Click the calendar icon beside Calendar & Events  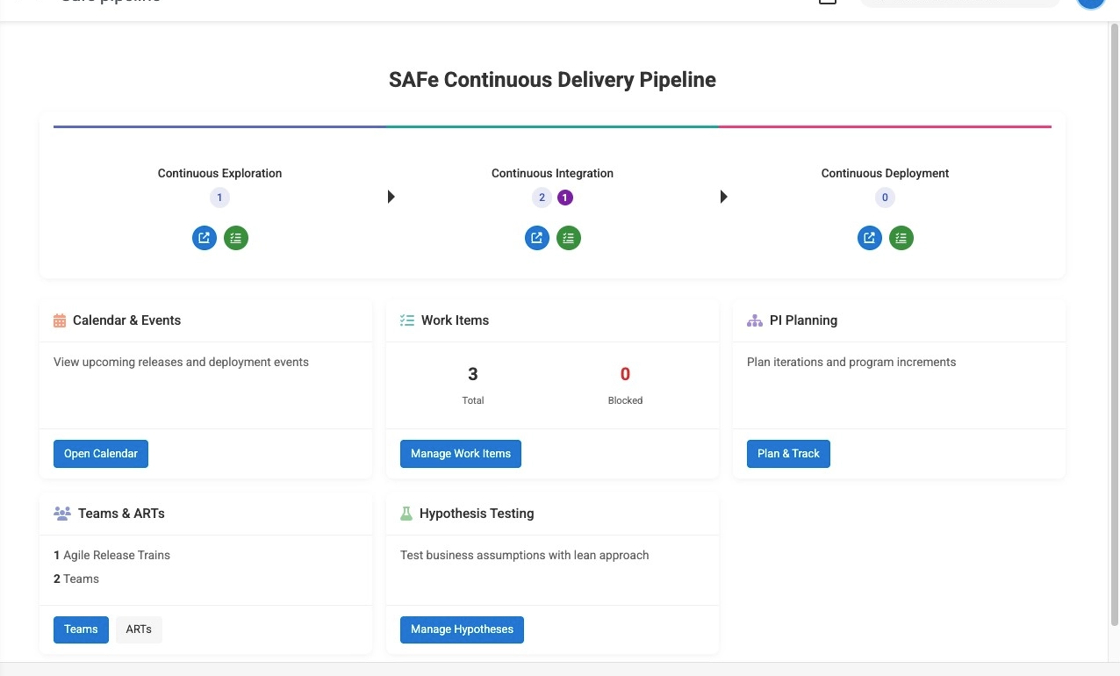pos(59,320)
